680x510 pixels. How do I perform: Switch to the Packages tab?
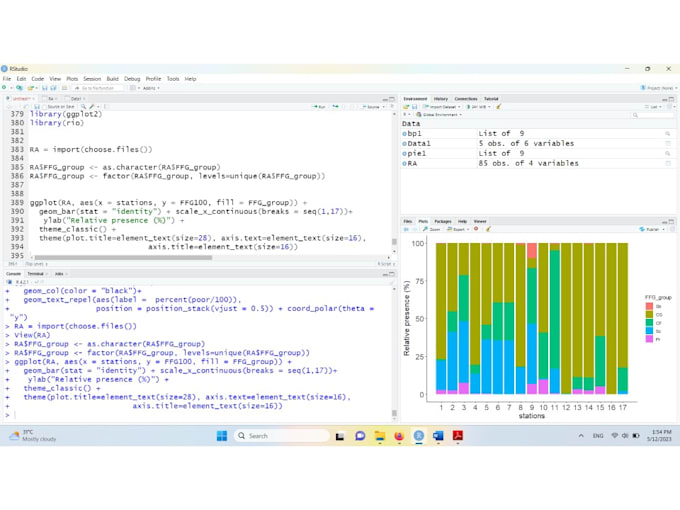tap(443, 221)
